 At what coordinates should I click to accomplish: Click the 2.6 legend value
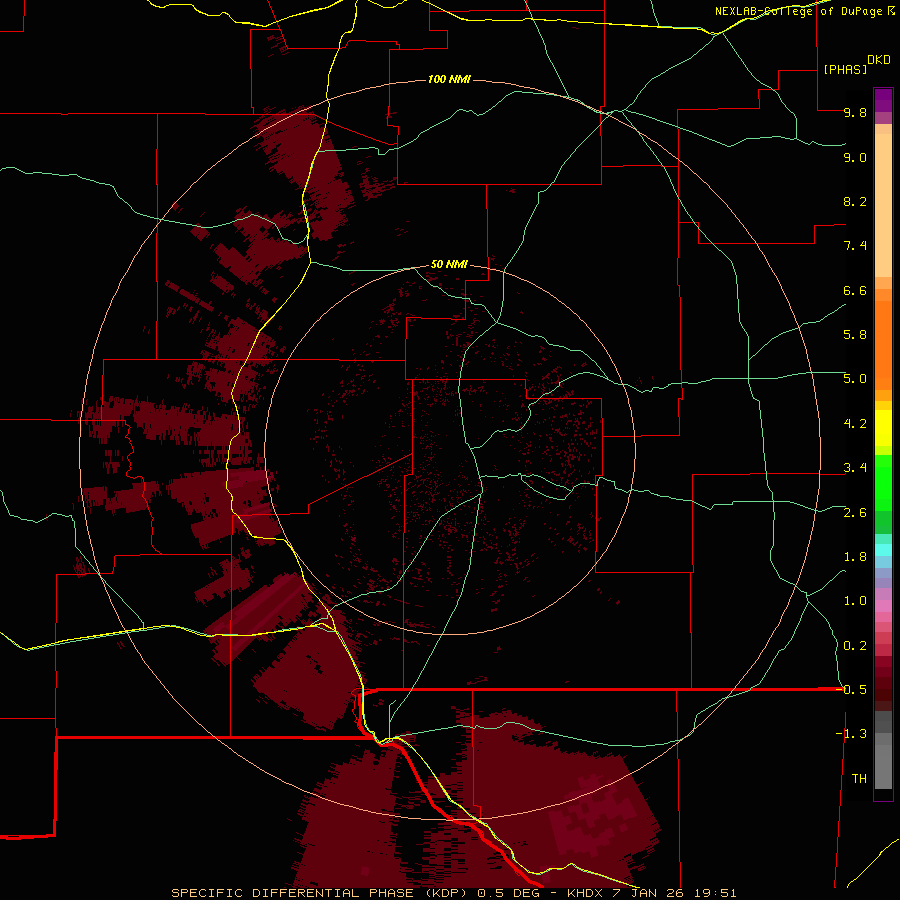(x=855, y=513)
